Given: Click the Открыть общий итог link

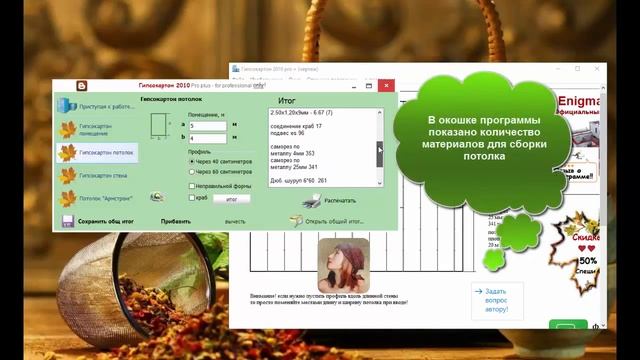Looking at the screenshot, I should click(x=334, y=222).
